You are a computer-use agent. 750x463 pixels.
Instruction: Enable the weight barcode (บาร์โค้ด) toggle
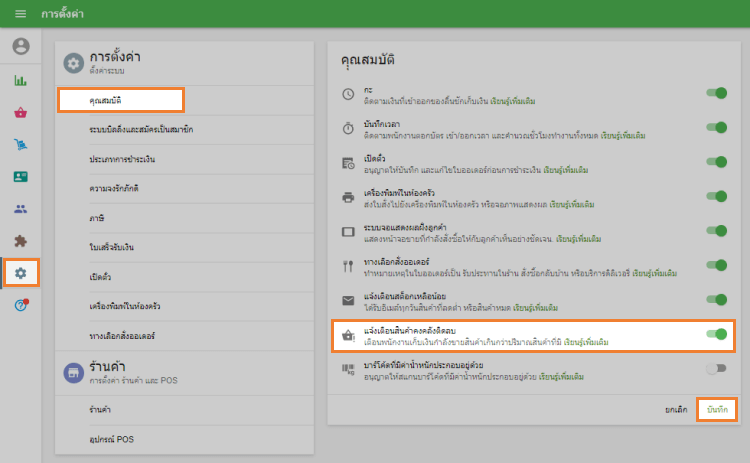pyautogui.click(x=716, y=369)
